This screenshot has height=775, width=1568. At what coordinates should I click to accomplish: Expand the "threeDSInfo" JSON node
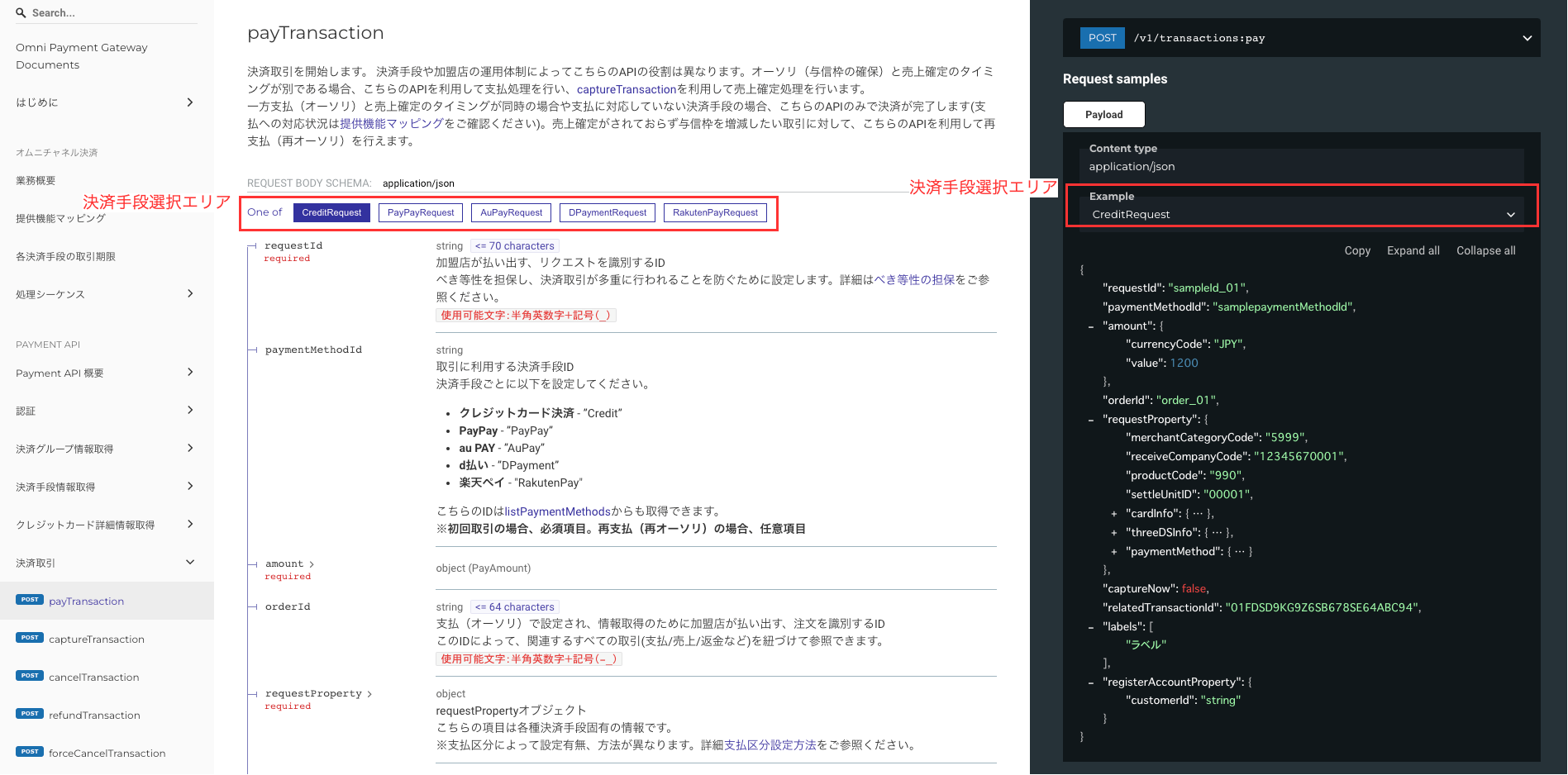(1114, 533)
